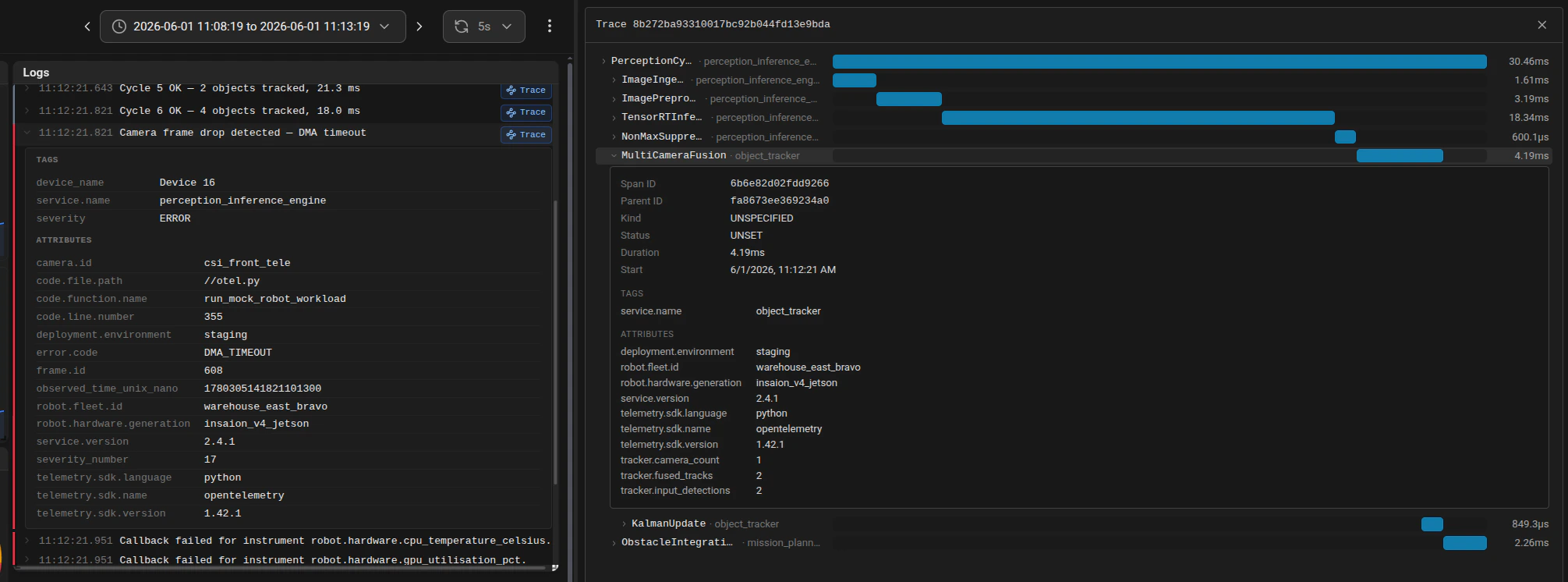Expand the PerceptionCy... span
1568x582 pixels.
point(604,61)
